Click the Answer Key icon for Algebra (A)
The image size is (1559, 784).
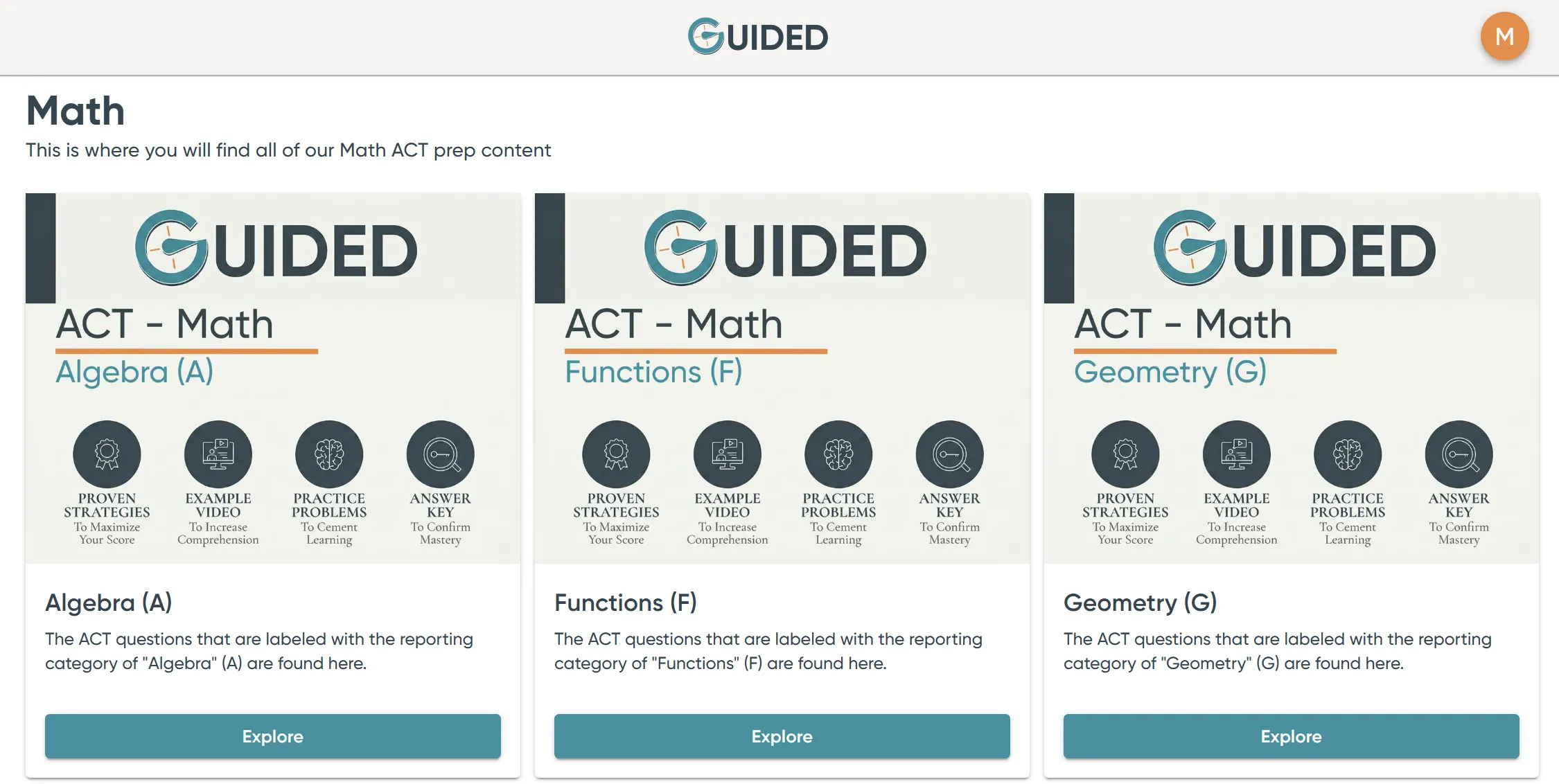[x=441, y=454]
